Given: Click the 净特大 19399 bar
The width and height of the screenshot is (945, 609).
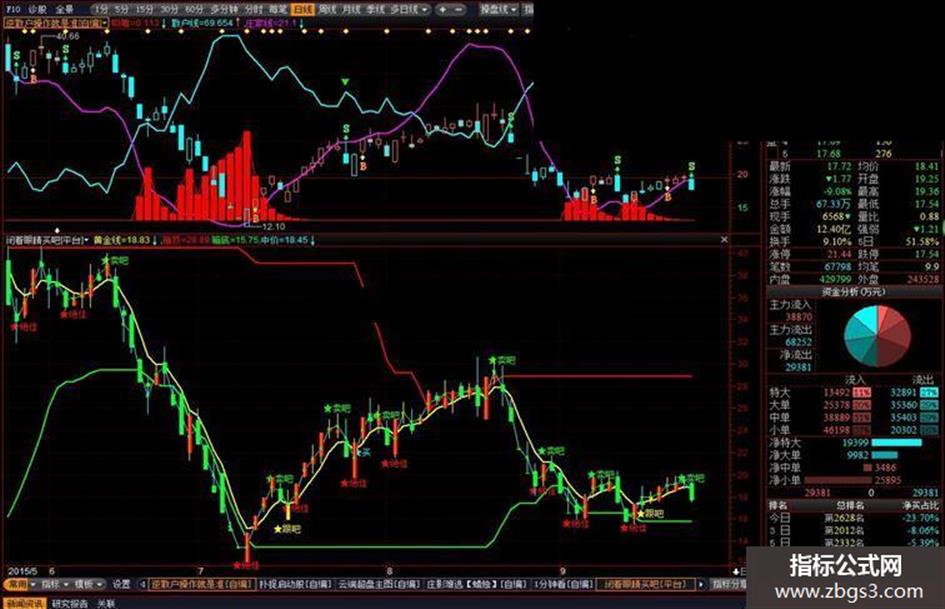Looking at the screenshot, I should (x=897, y=443).
